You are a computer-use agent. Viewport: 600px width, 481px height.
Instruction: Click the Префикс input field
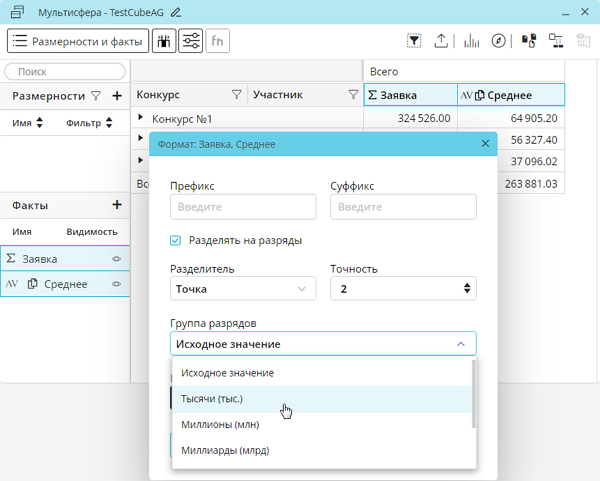[243, 207]
